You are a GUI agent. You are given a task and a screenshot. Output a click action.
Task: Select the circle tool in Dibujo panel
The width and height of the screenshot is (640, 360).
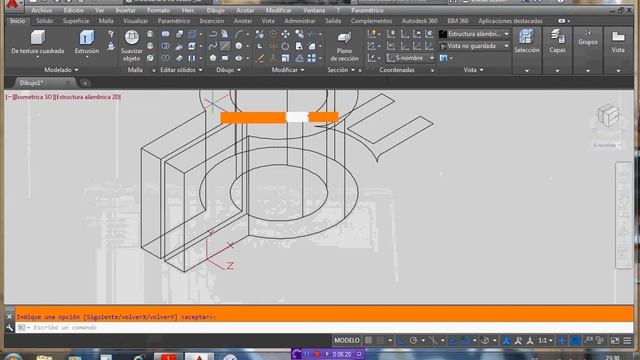(x=239, y=46)
